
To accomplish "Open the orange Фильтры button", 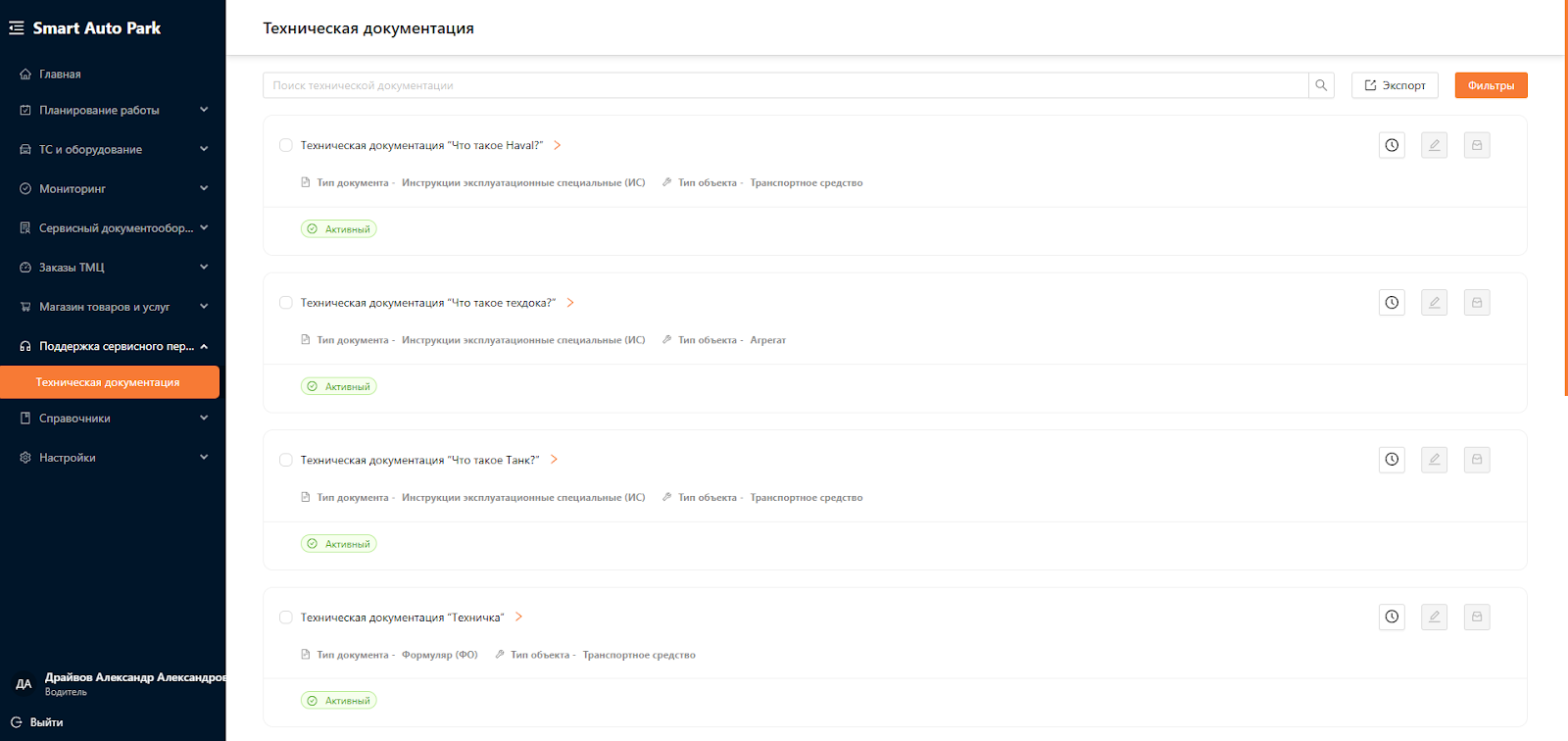I will point(1491,85).
